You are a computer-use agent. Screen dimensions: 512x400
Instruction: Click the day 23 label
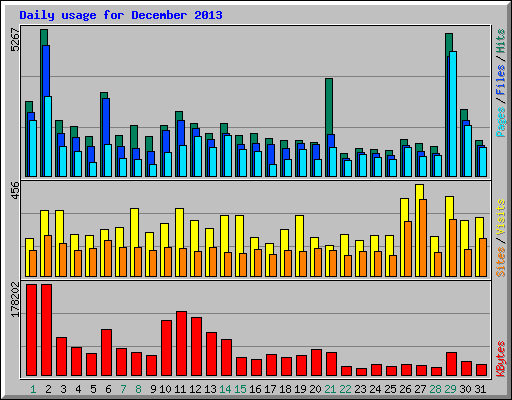(x=360, y=389)
